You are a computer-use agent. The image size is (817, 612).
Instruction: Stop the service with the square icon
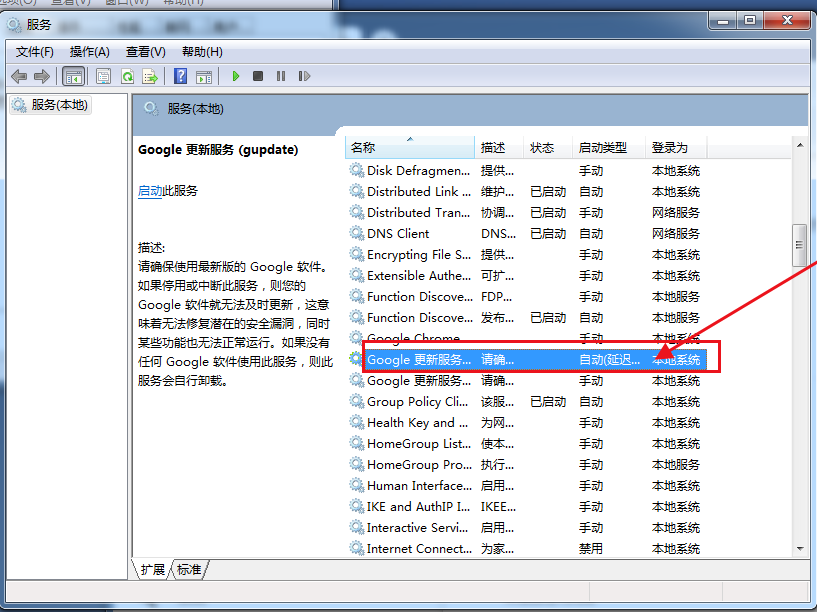258,77
